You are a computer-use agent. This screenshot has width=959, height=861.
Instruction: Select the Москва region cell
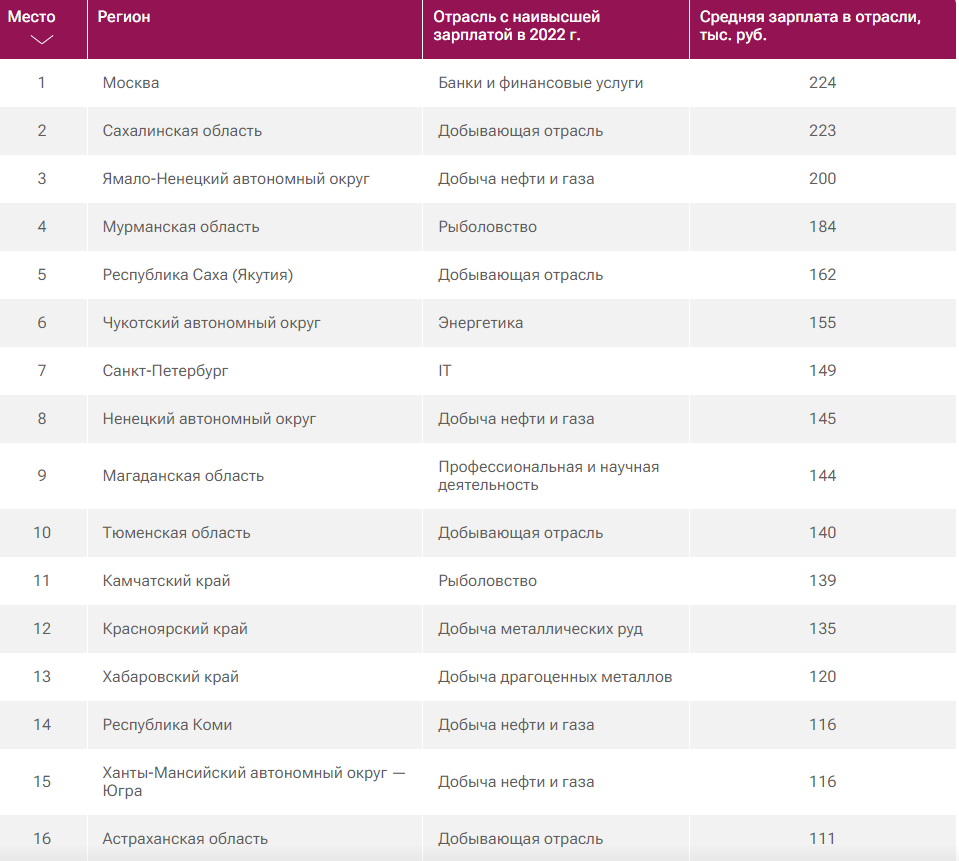point(131,83)
